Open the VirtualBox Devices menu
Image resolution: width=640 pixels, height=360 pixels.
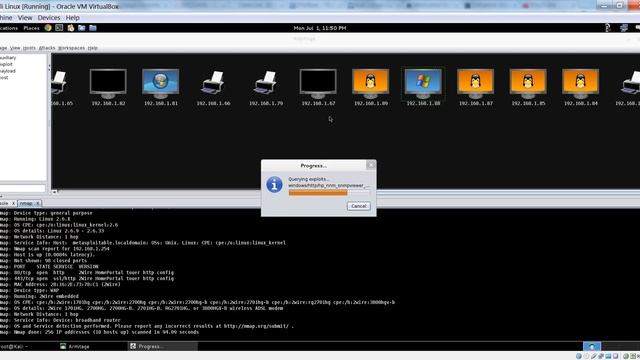pos(49,18)
